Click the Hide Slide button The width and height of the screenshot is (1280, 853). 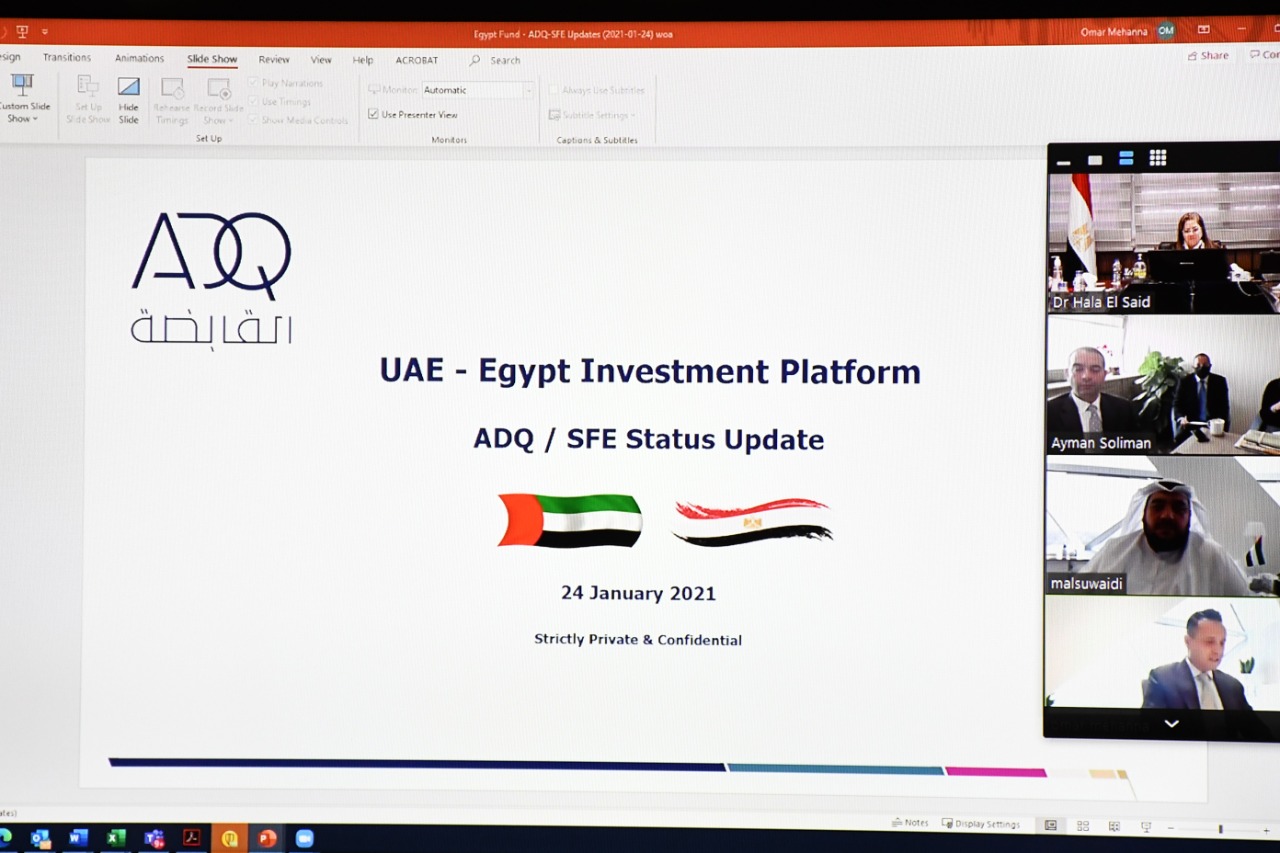129,99
